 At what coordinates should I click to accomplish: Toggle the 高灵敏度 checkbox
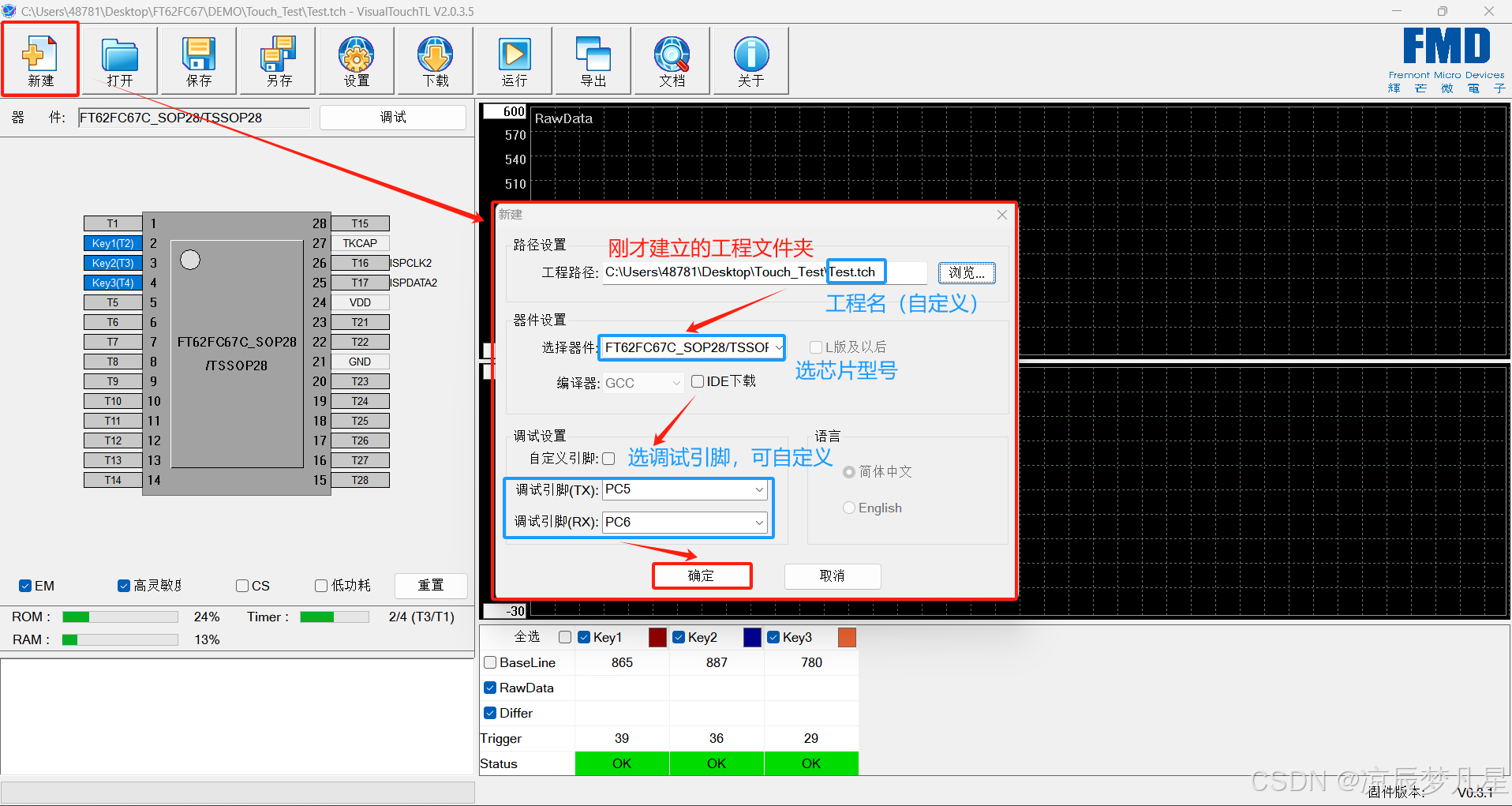click(x=124, y=586)
